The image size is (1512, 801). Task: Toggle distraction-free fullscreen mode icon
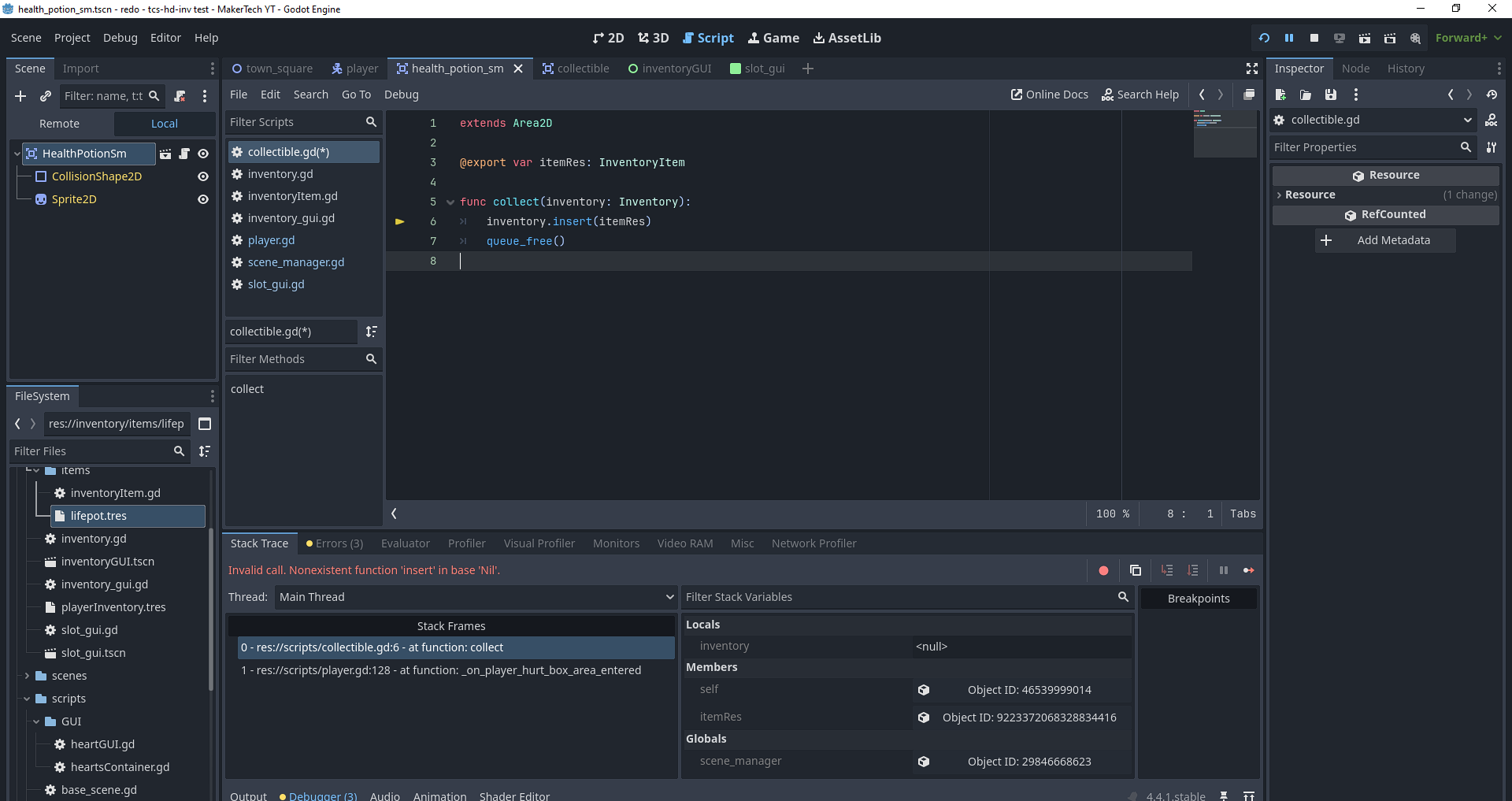click(1251, 69)
